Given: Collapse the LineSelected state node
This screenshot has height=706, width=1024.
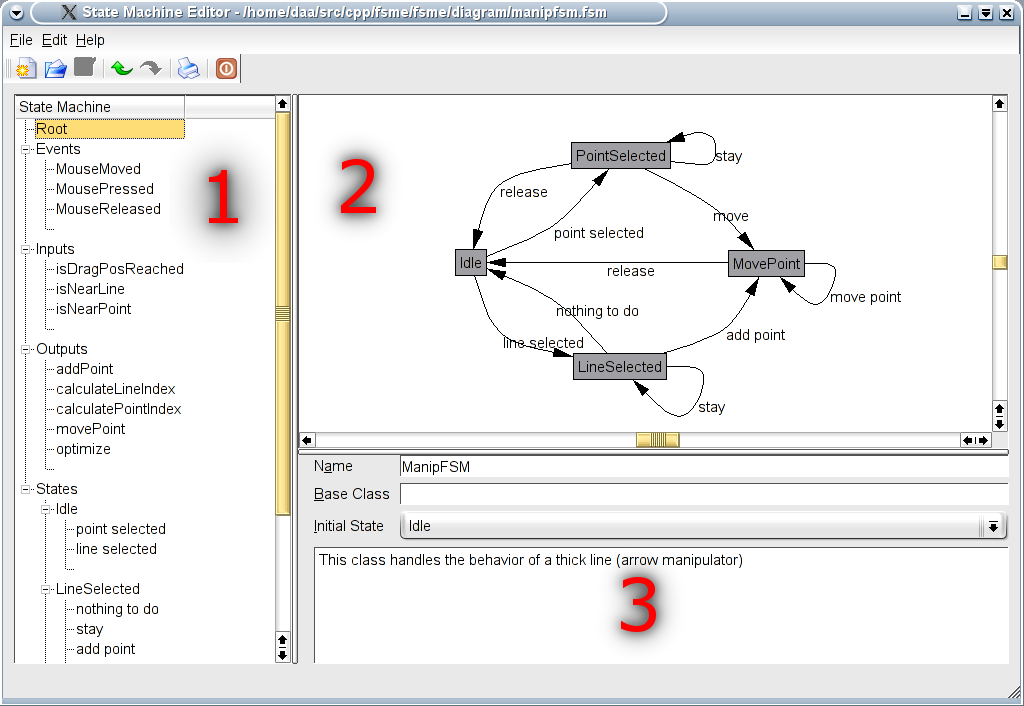Looking at the screenshot, I should [x=46, y=589].
